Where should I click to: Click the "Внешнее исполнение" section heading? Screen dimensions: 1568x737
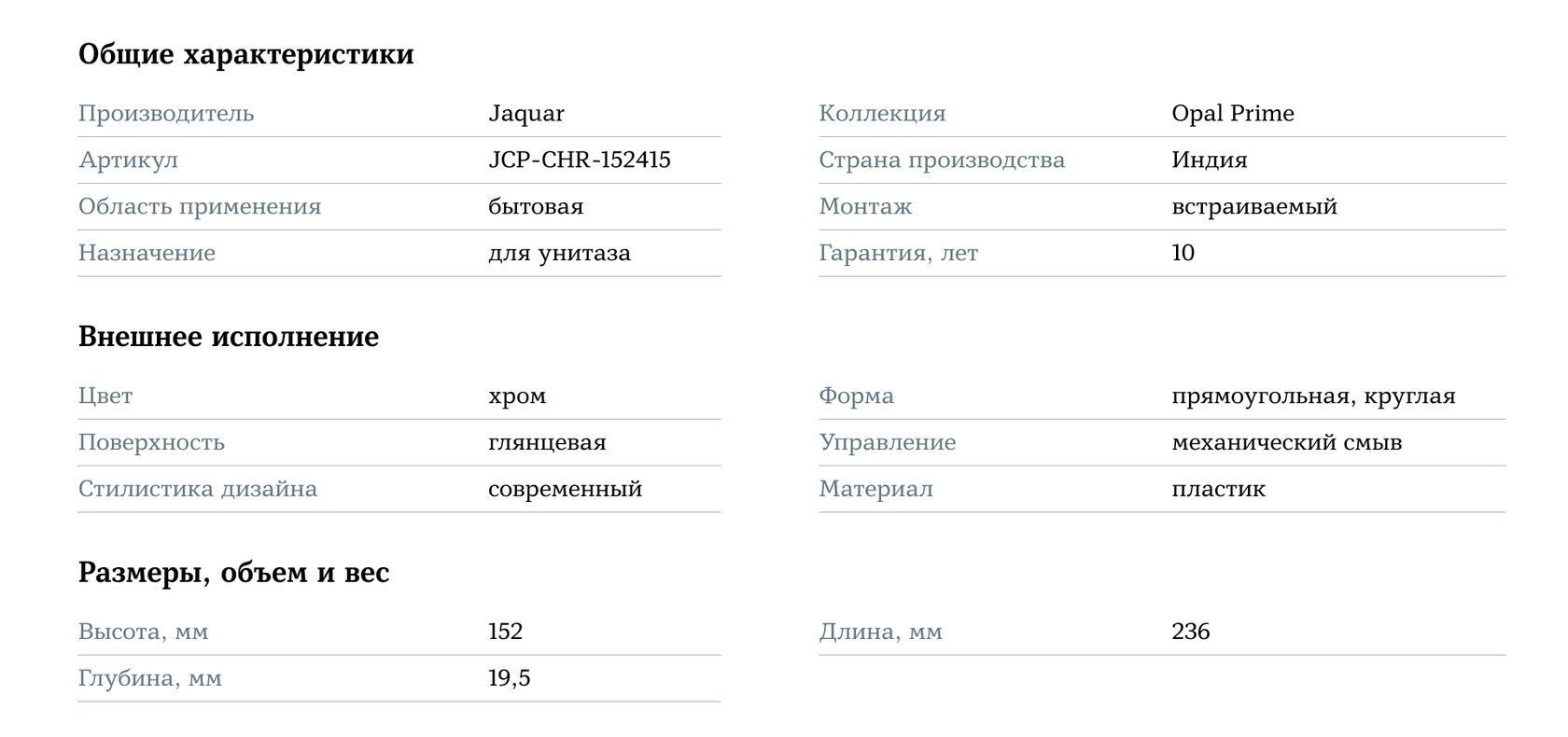(228, 337)
